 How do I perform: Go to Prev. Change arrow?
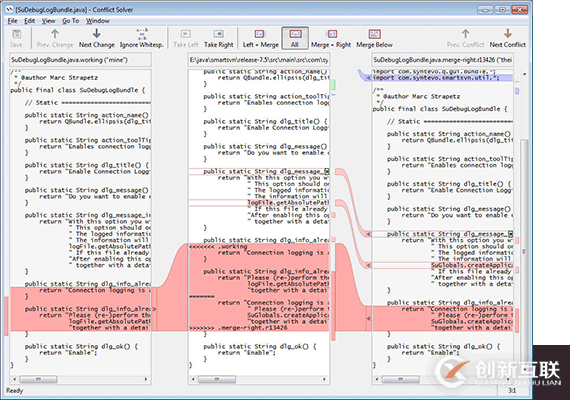[x=55, y=34]
